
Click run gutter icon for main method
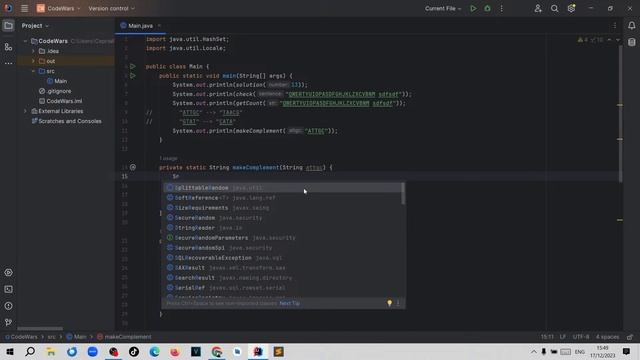coord(133,76)
